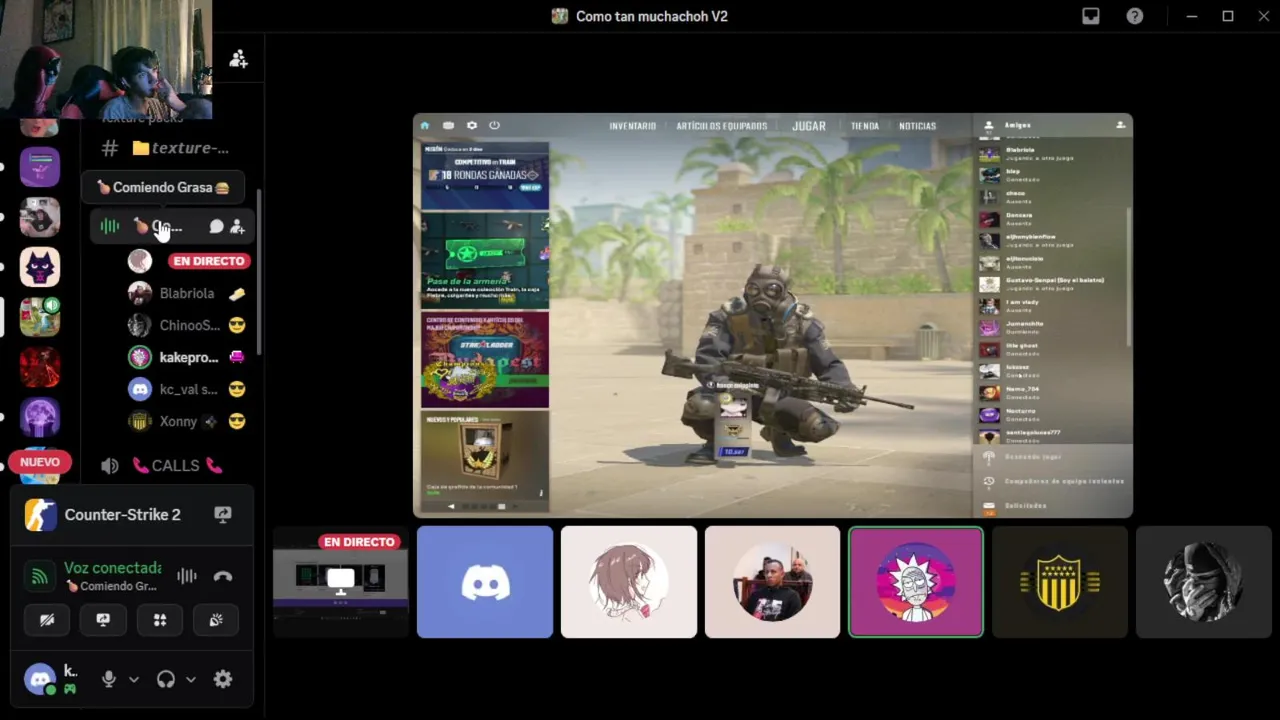Select user ChinooS in voice channel
The image size is (1280, 720).
(187, 325)
